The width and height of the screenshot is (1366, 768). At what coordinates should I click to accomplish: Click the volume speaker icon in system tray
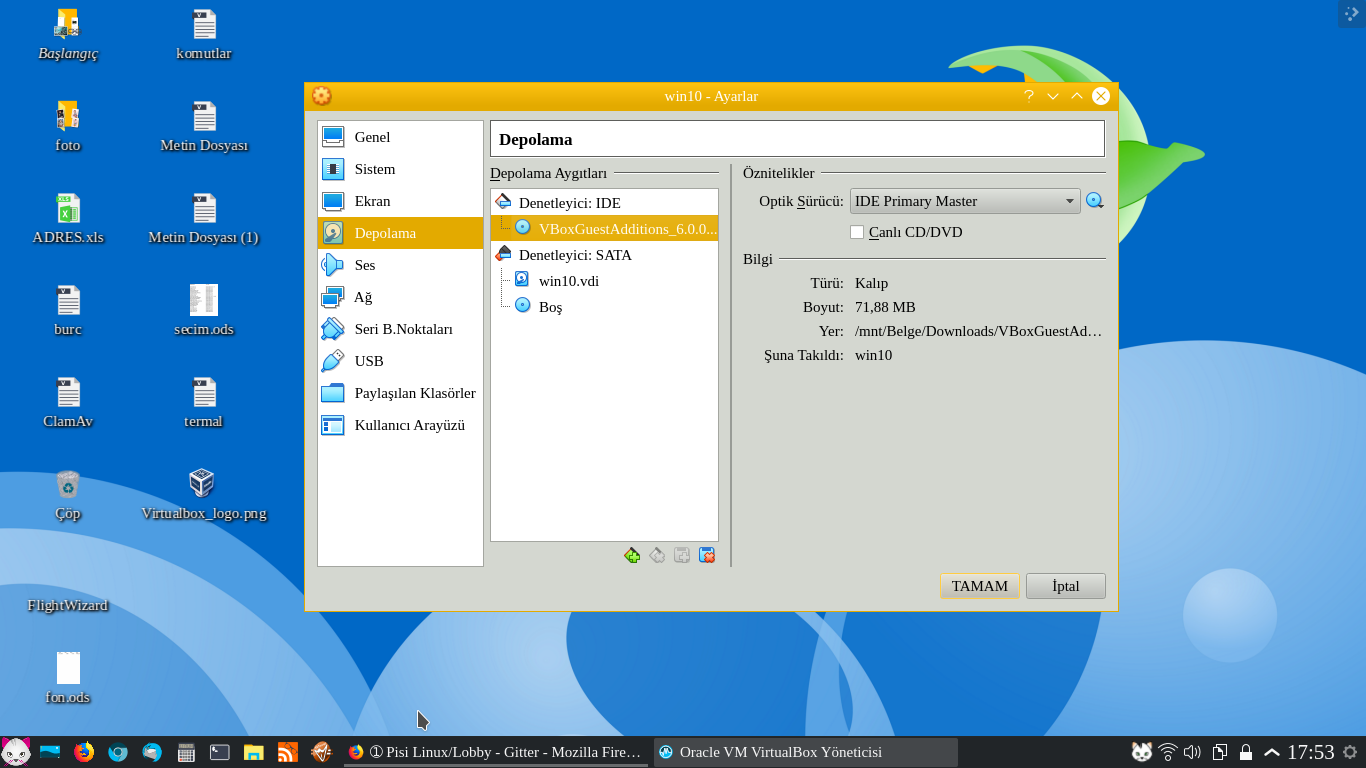point(1192,752)
